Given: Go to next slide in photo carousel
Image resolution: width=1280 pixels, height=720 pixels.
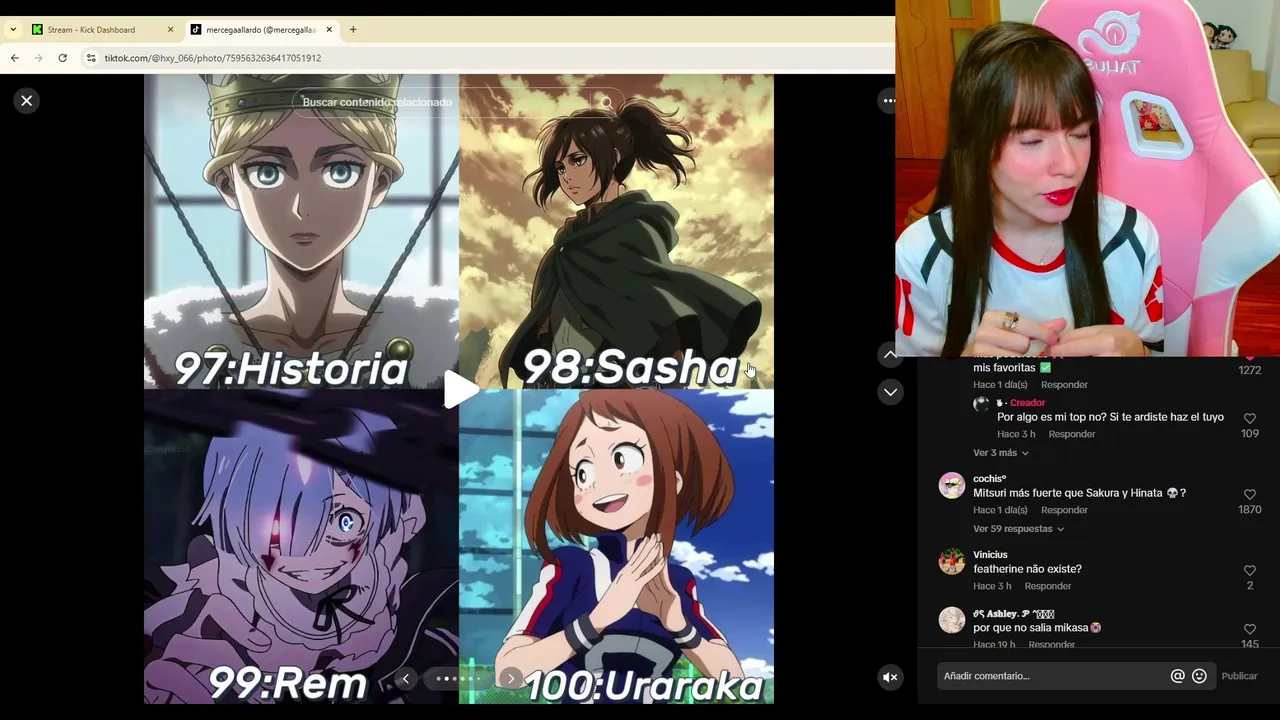Looking at the screenshot, I should pos(511,679).
